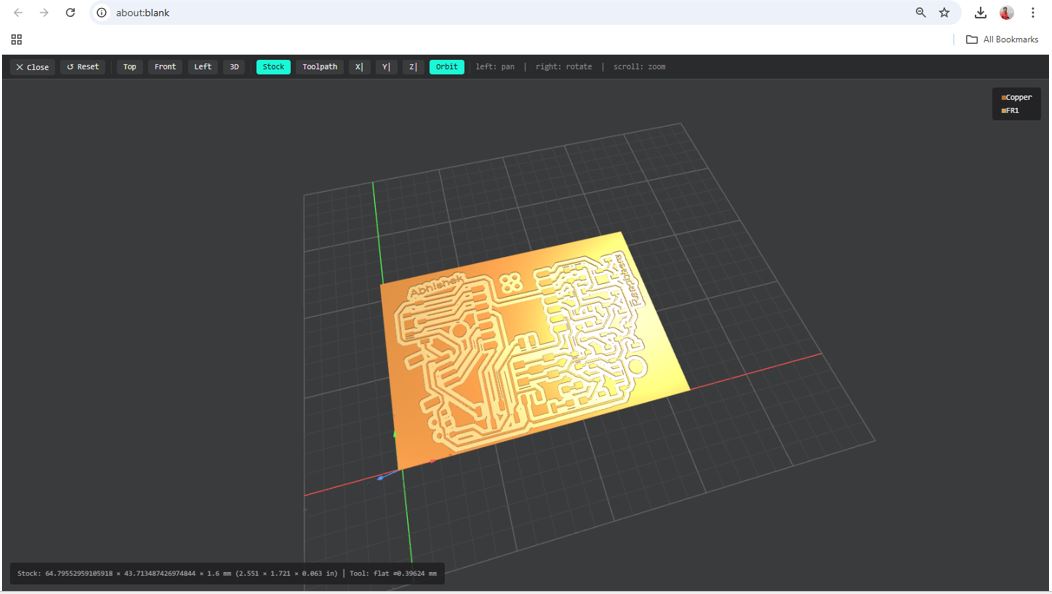Bookmark this page with star icon

pos(944,13)
